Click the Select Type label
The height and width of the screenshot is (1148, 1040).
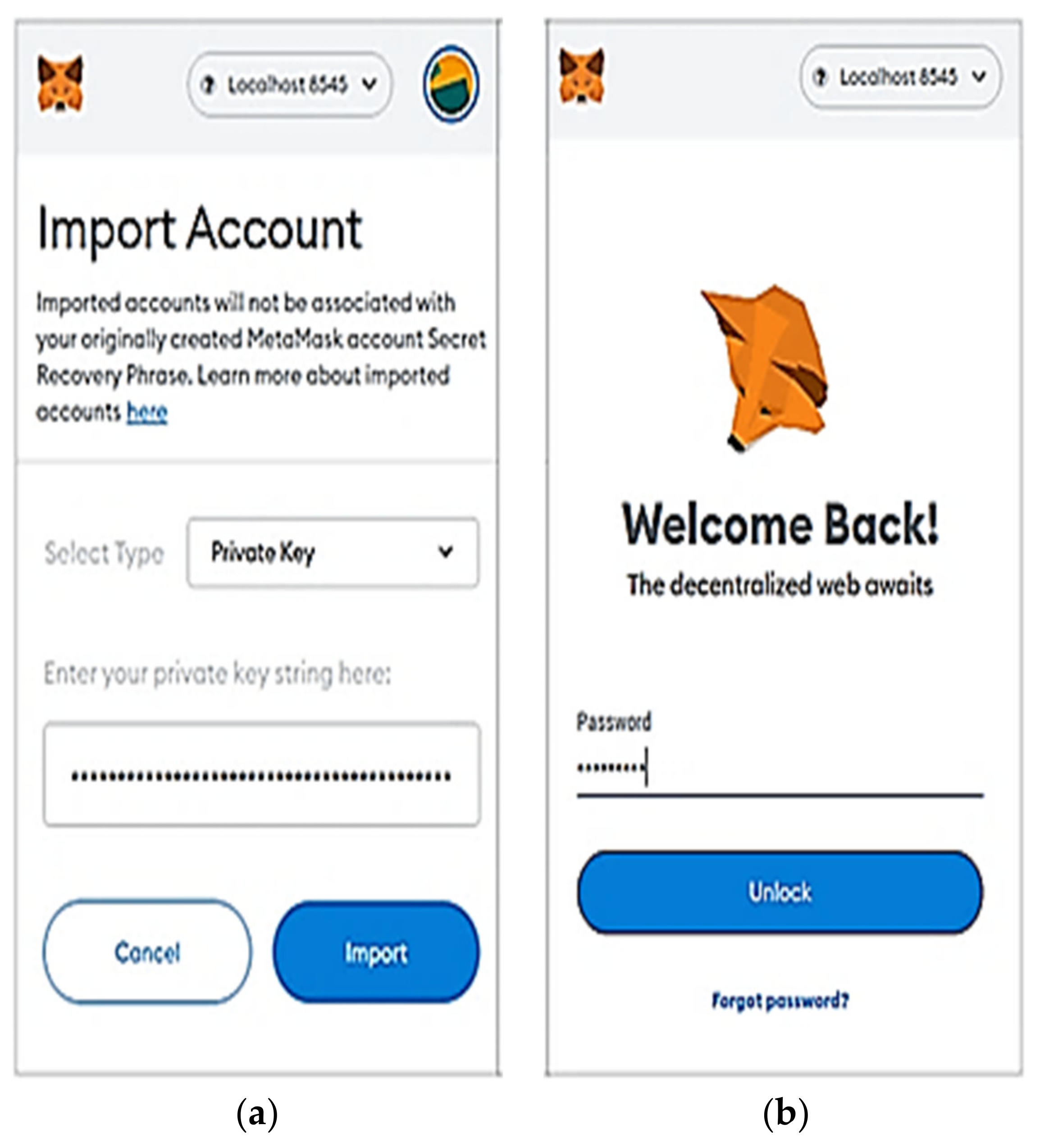[104, 553]
